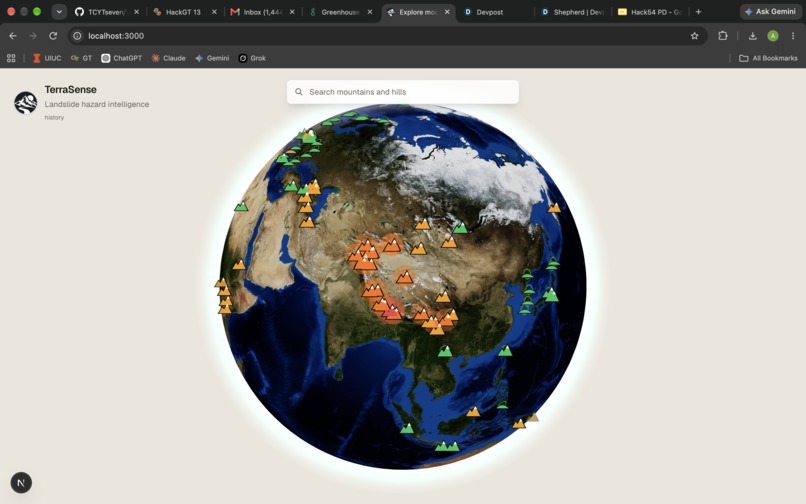Open the ChatGPT bookmark
806x504 pixels.
121,58
